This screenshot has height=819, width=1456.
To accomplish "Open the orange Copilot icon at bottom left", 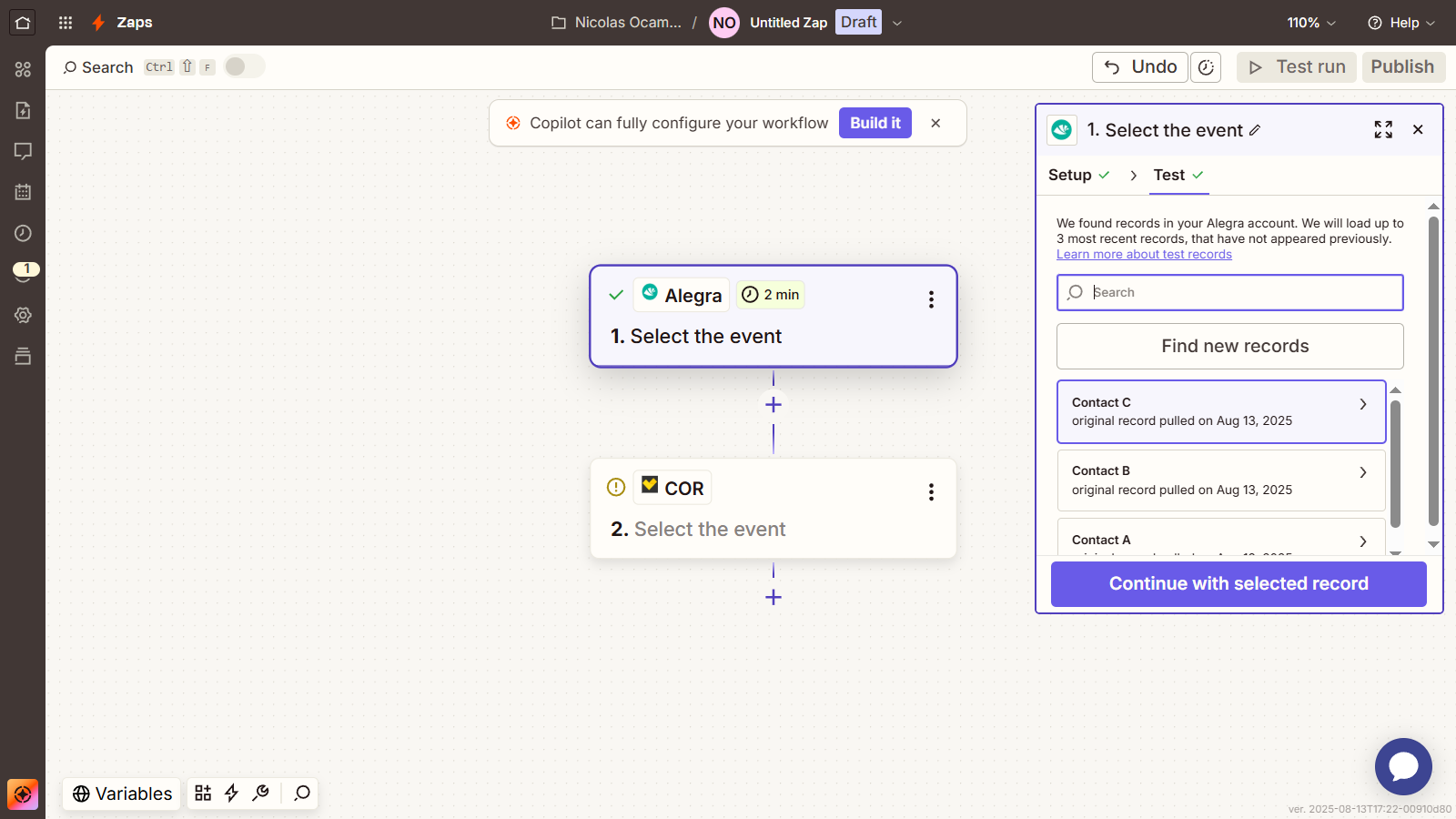I will 23,794.
